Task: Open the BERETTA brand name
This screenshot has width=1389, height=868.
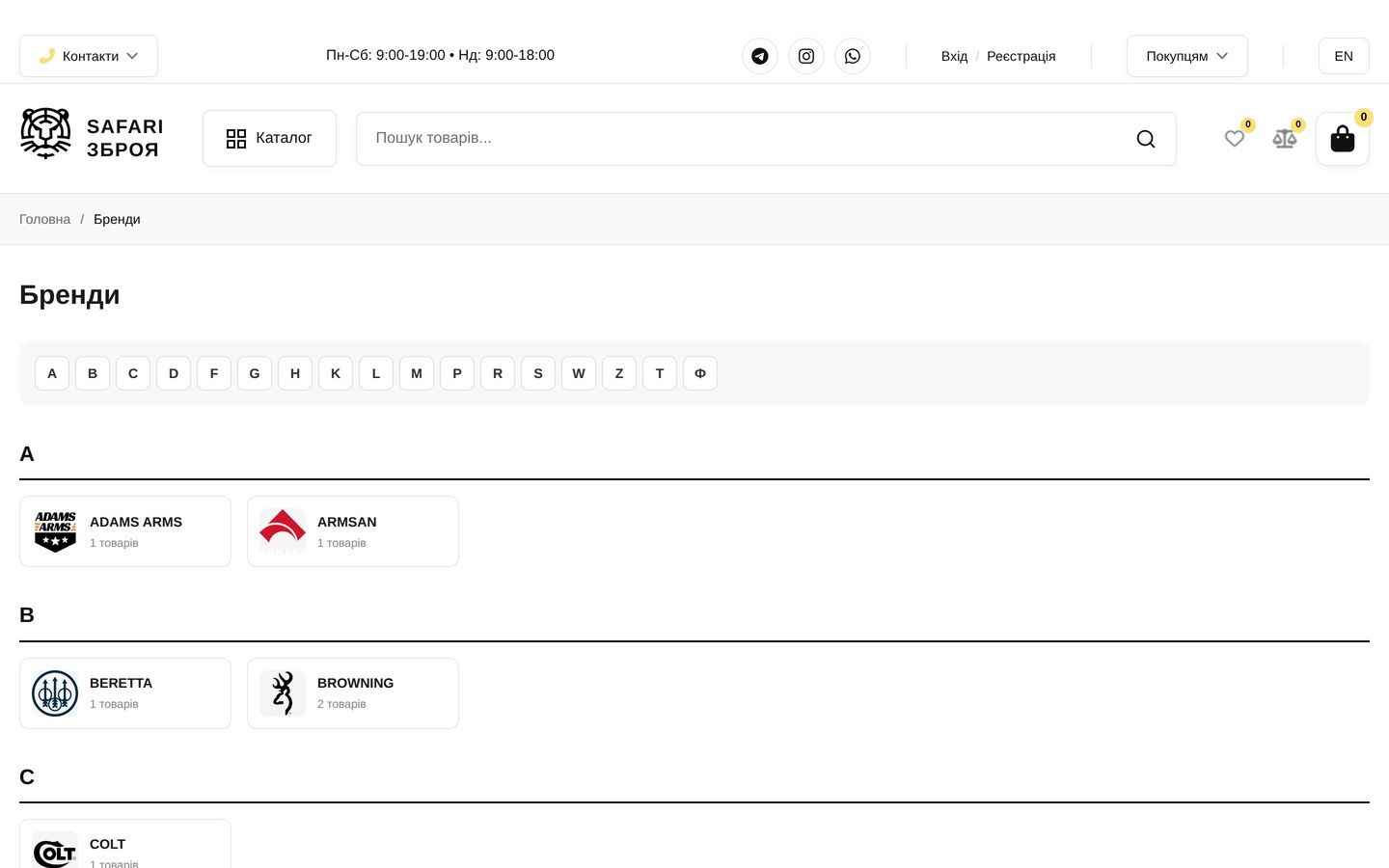Action: click(121, 683)
